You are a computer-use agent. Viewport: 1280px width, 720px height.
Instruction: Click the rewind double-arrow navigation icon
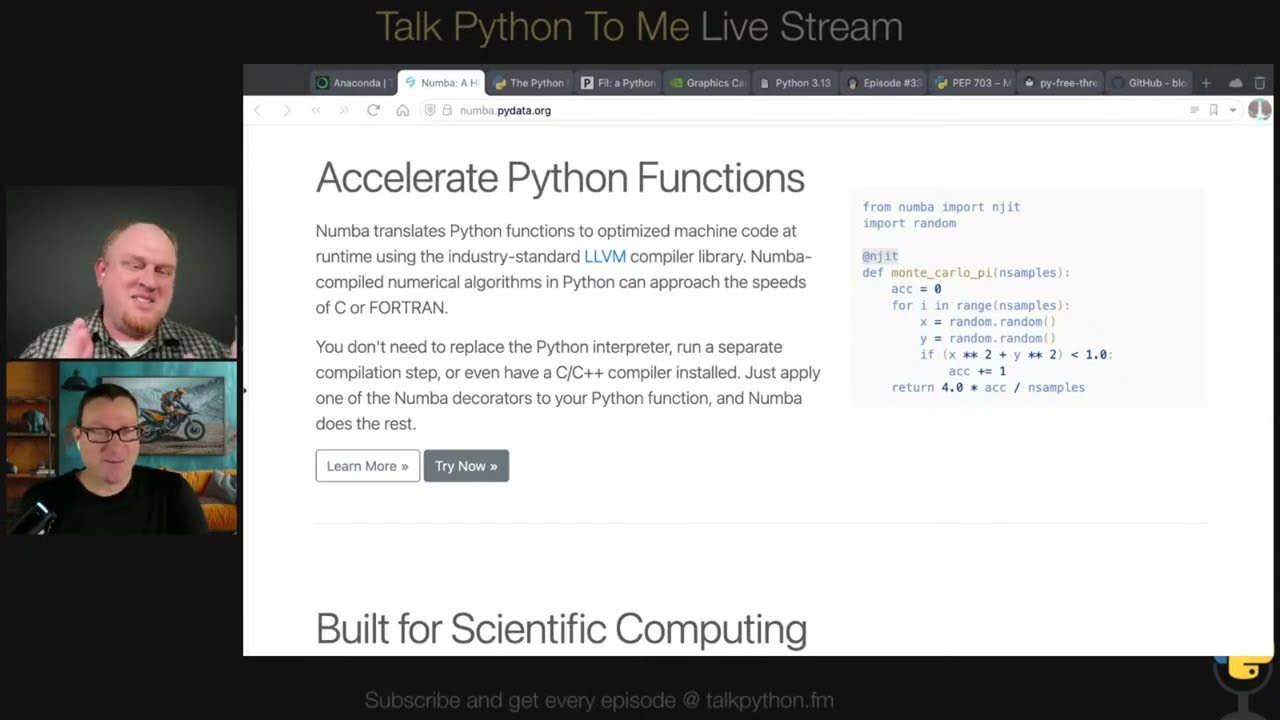[316, 110]
